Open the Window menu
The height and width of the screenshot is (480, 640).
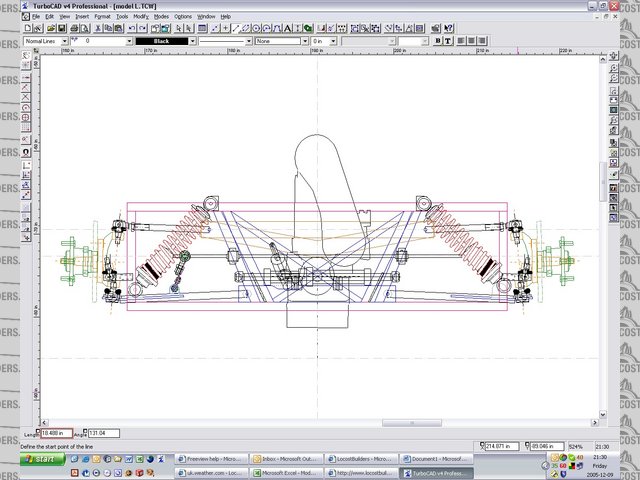(x=206, y=17)
